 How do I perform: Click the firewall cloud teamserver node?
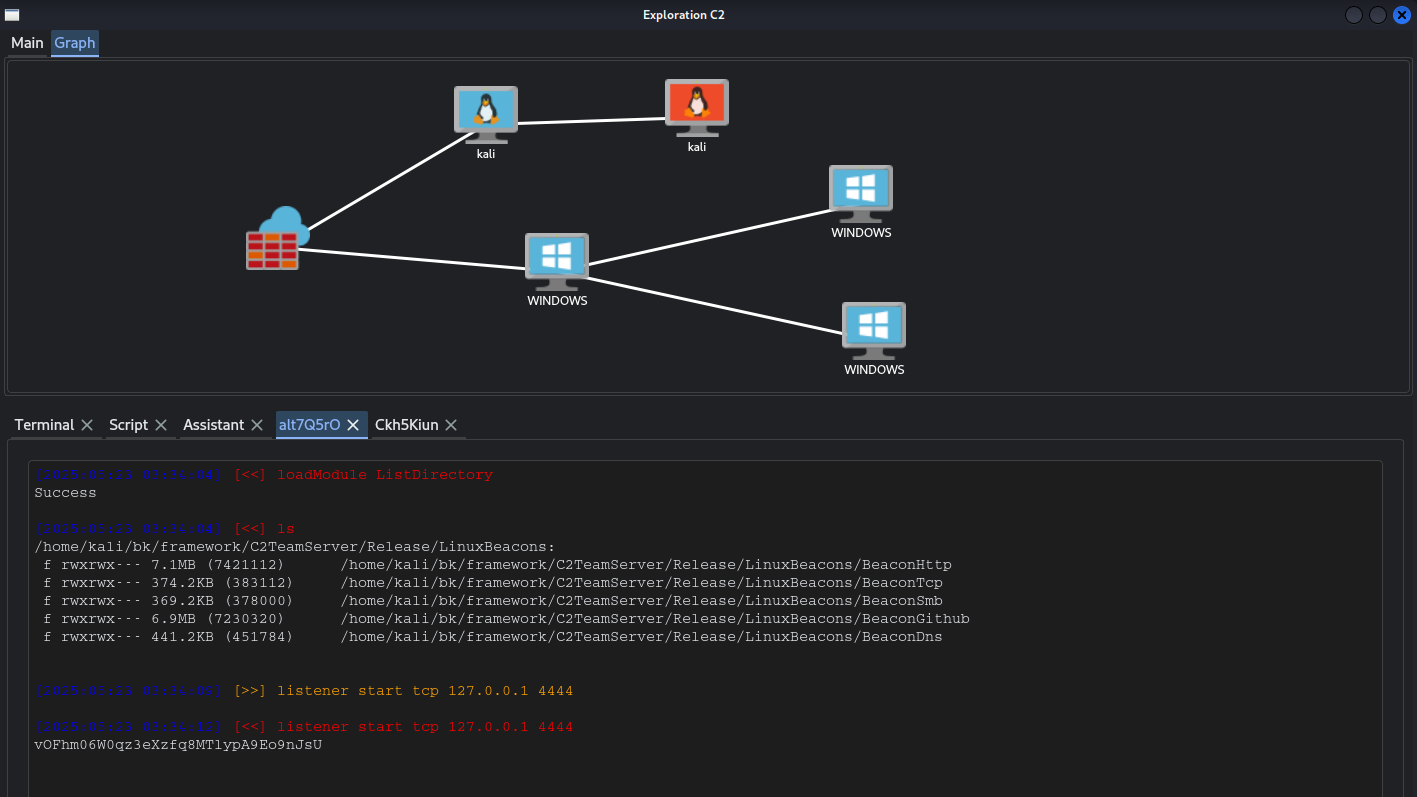276,240
